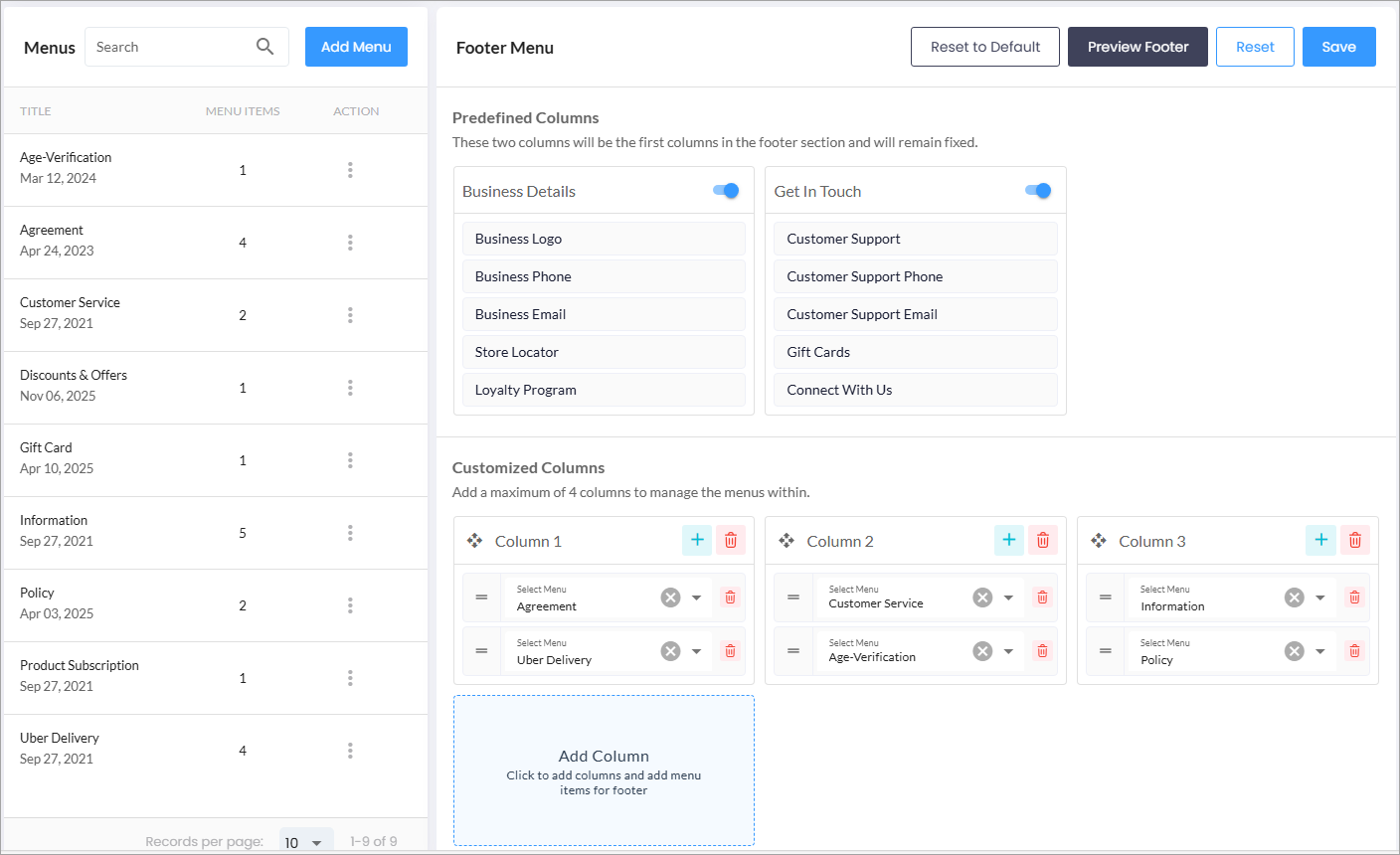Click the Add Column placeholder box
This screenshot has height=855, width=1400.
pos(604,770)
